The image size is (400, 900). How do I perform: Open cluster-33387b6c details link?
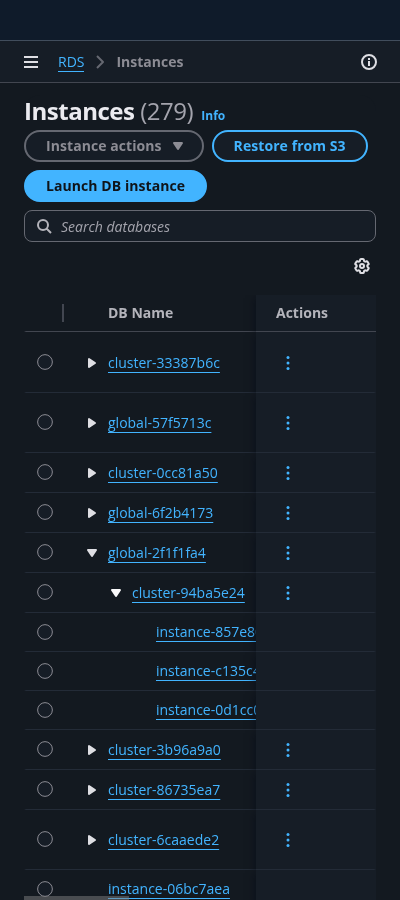point(164,363)
